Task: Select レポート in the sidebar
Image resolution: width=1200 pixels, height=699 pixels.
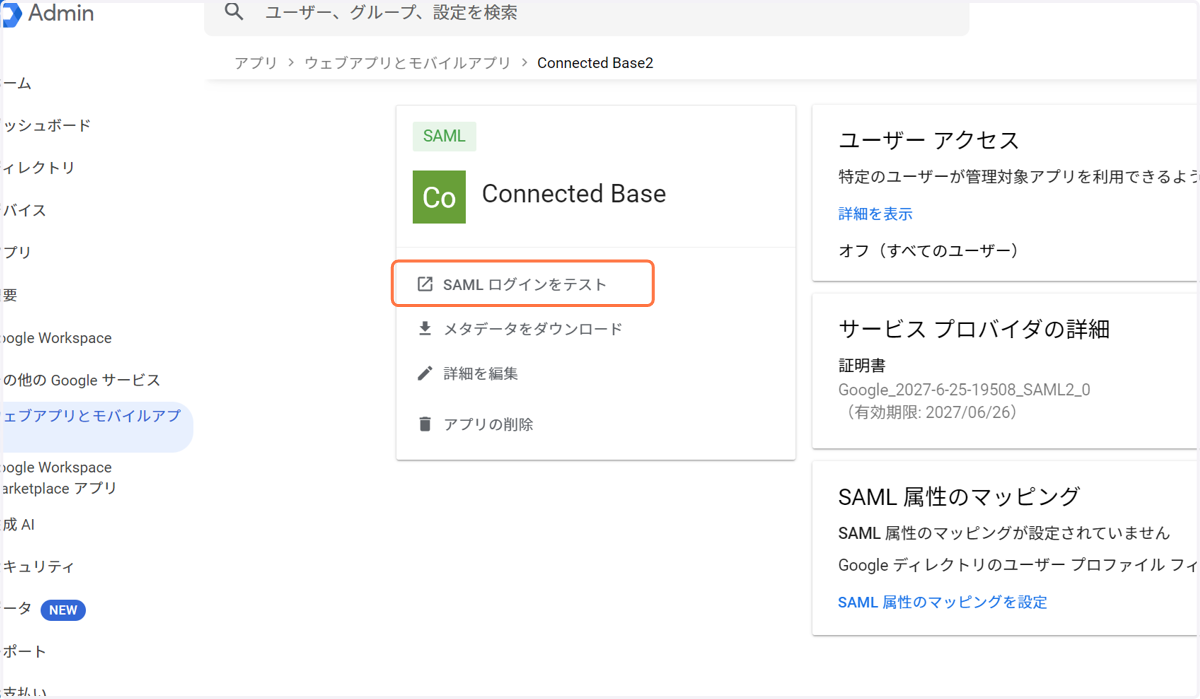Action: pos(24,652)
